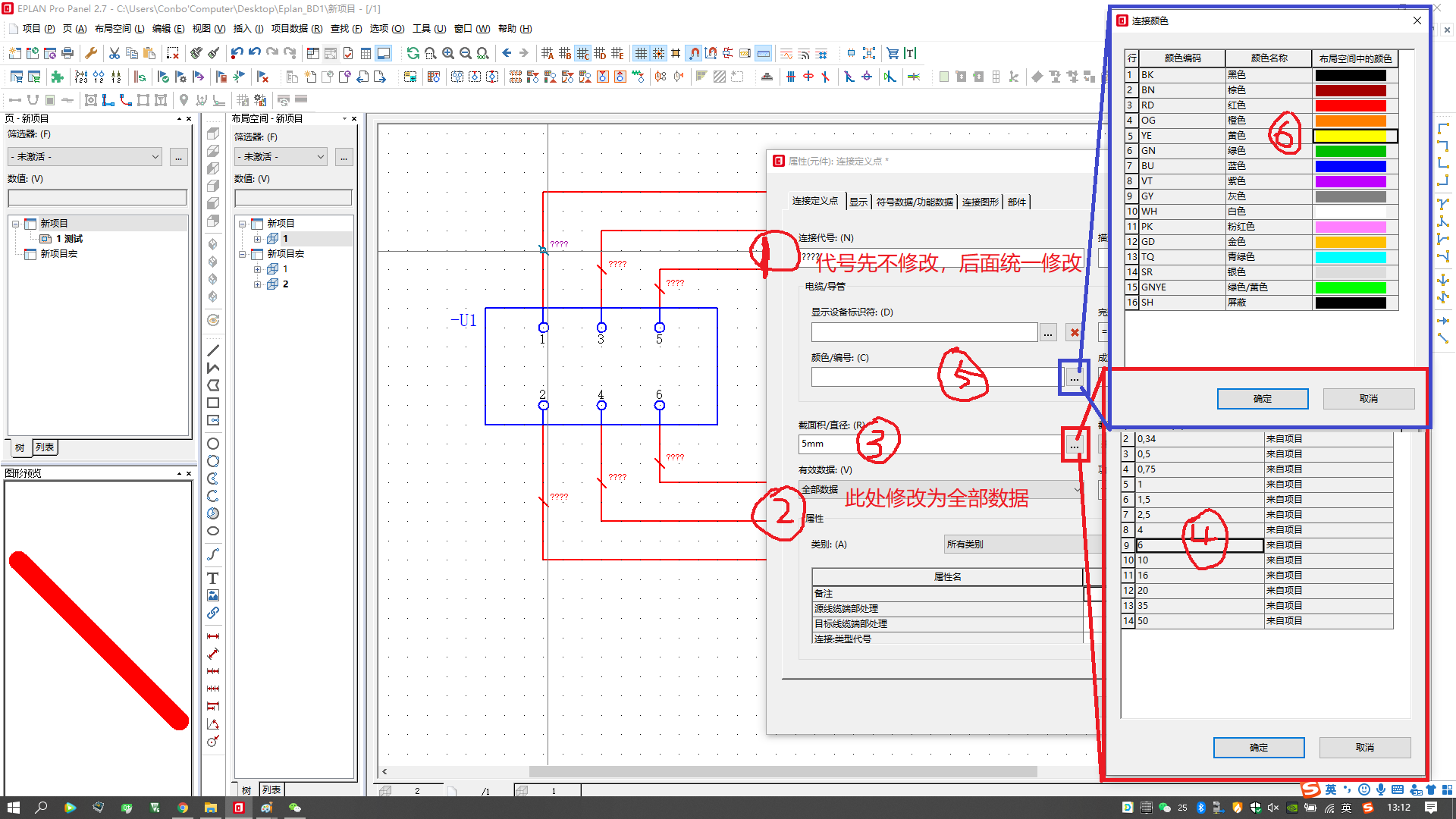1456x819 pixels.
Task: Select the yellow YE color swatch
Action: pos(1354,136)
